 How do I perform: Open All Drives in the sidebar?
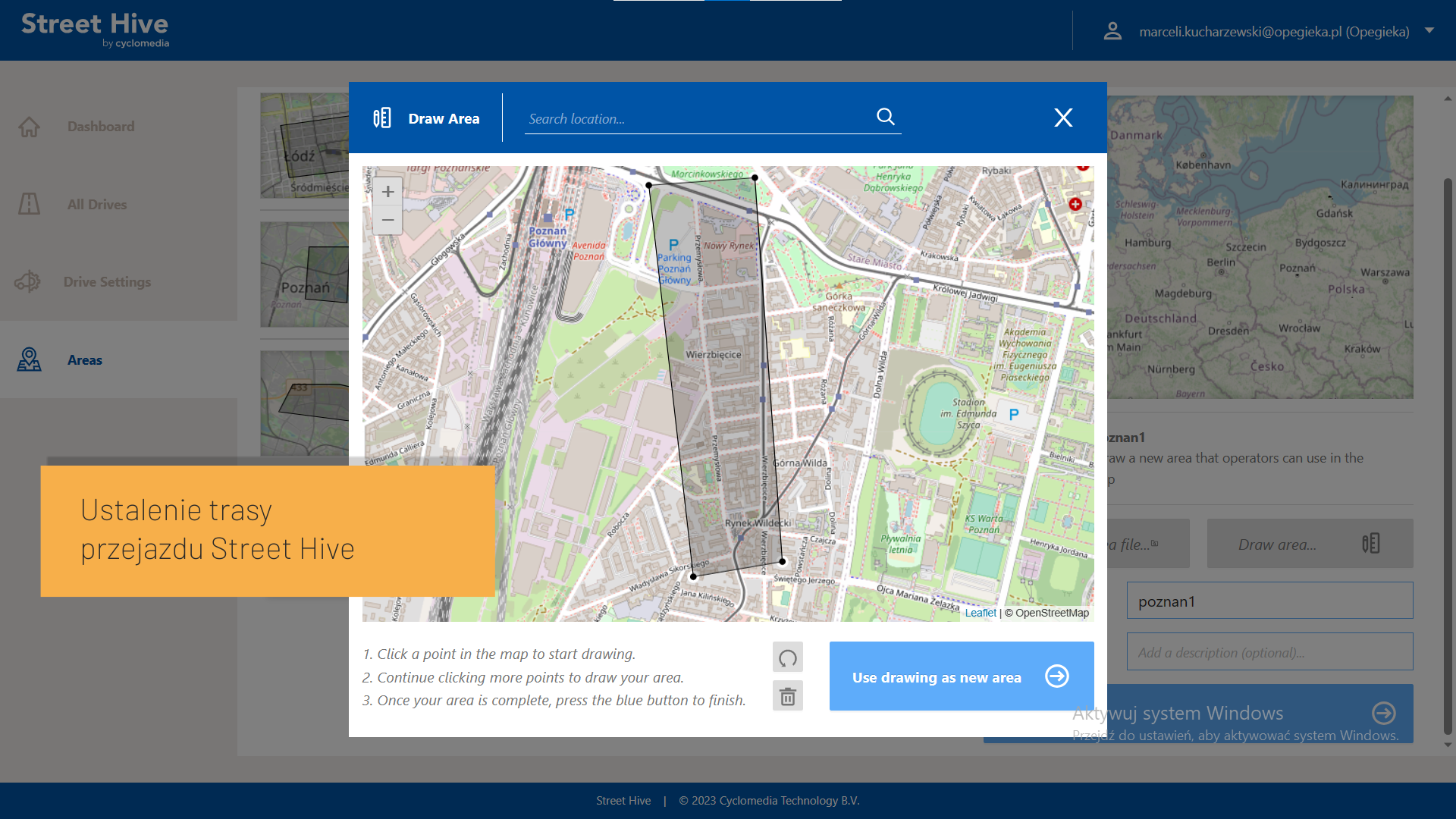coord(97,205)
